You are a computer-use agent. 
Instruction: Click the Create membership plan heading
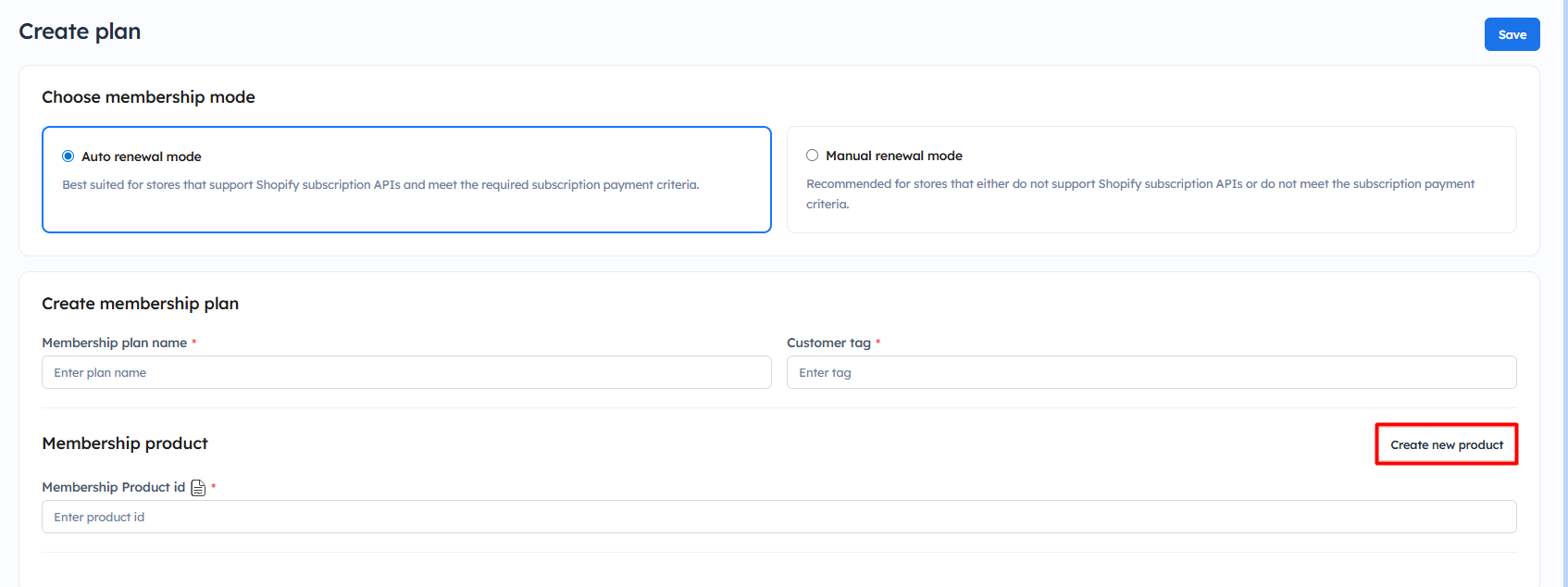[x=140, y=304]
